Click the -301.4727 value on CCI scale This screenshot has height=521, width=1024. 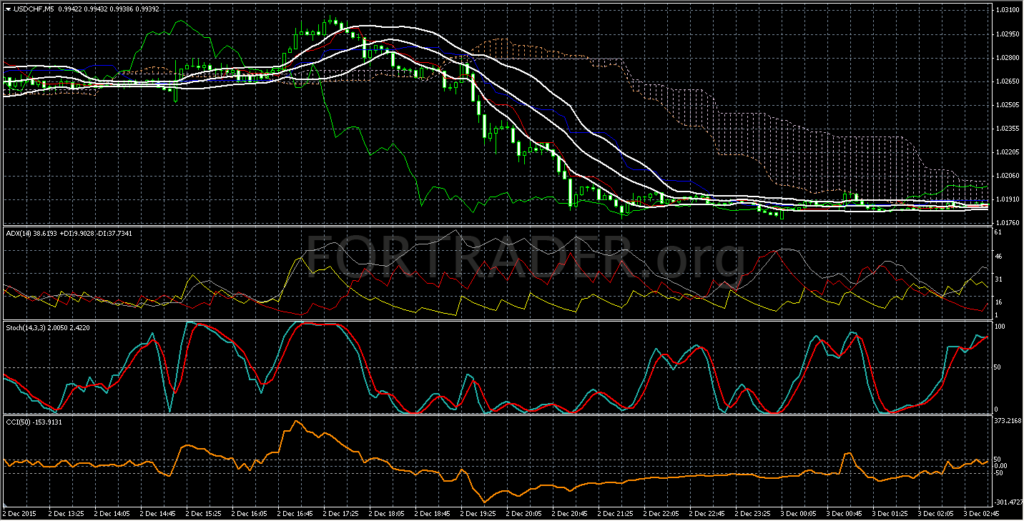[1006, 503]
